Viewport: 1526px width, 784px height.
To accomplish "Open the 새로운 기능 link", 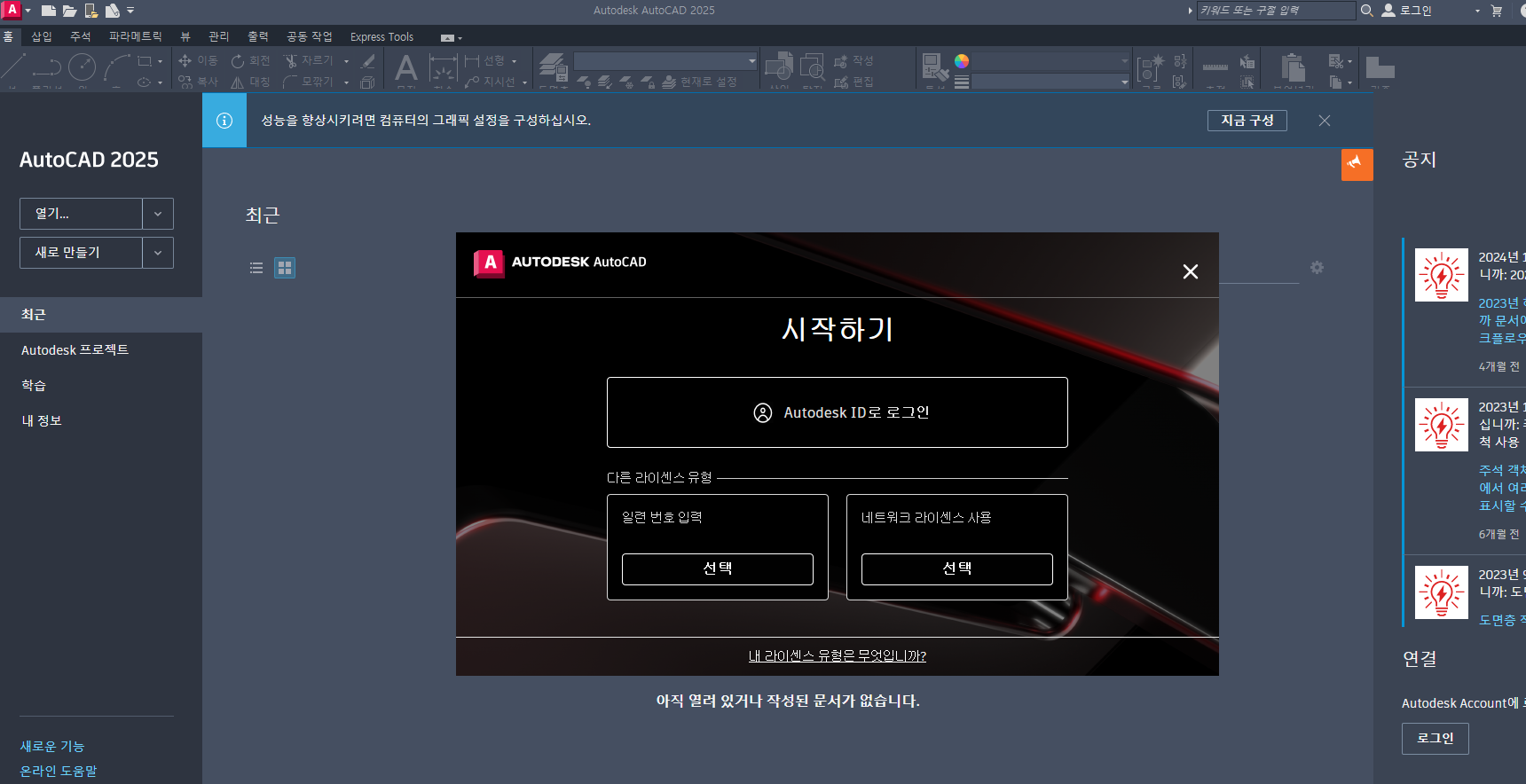I will pos(52,747).
